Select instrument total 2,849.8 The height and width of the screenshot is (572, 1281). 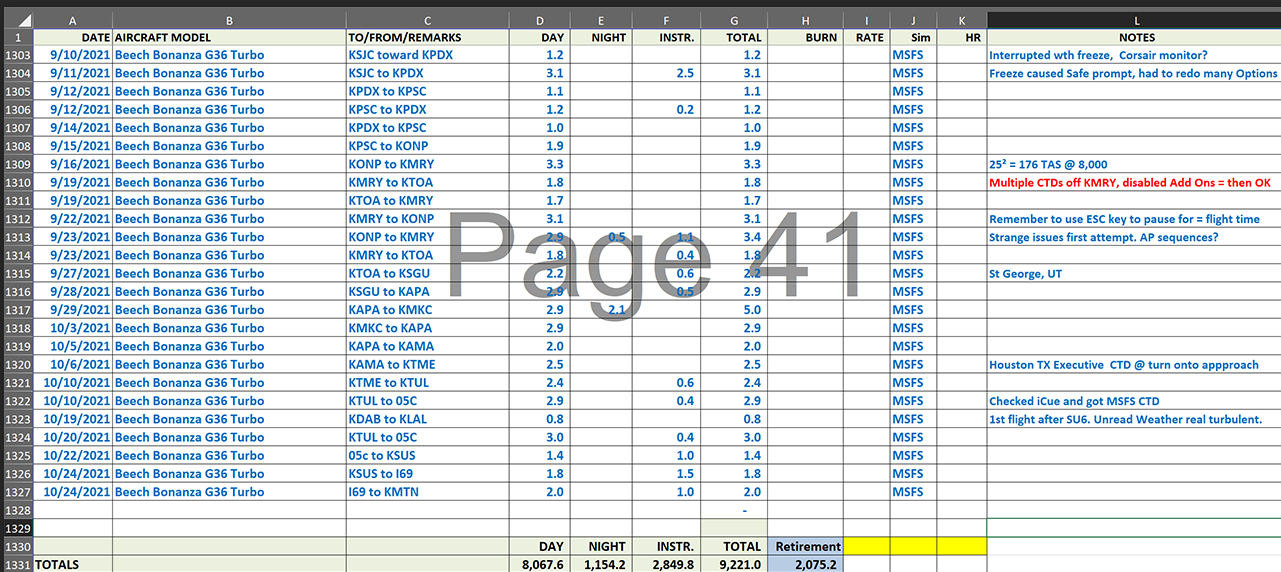tap(666, 564)
